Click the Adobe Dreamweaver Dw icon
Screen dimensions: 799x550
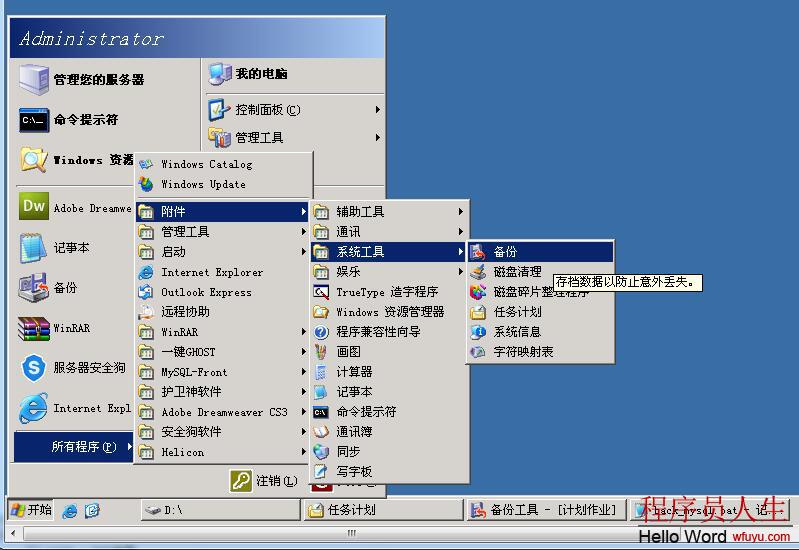[34, 206]
